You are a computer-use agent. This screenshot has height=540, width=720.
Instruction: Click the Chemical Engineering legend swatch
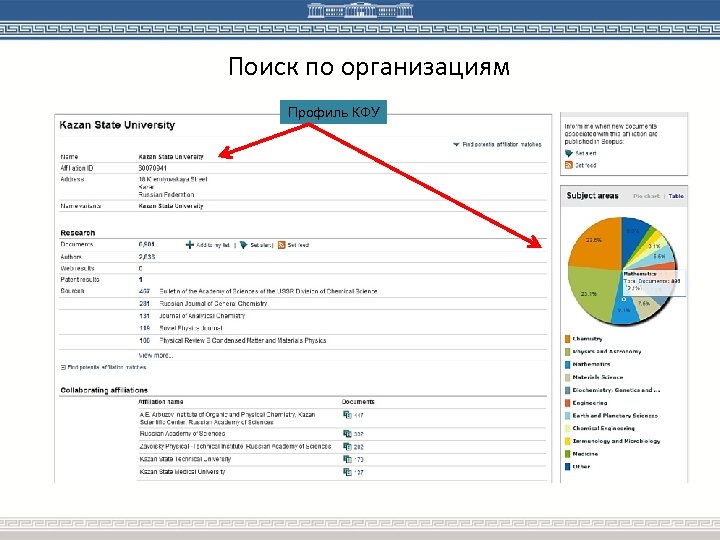click(x=568, y=428)
